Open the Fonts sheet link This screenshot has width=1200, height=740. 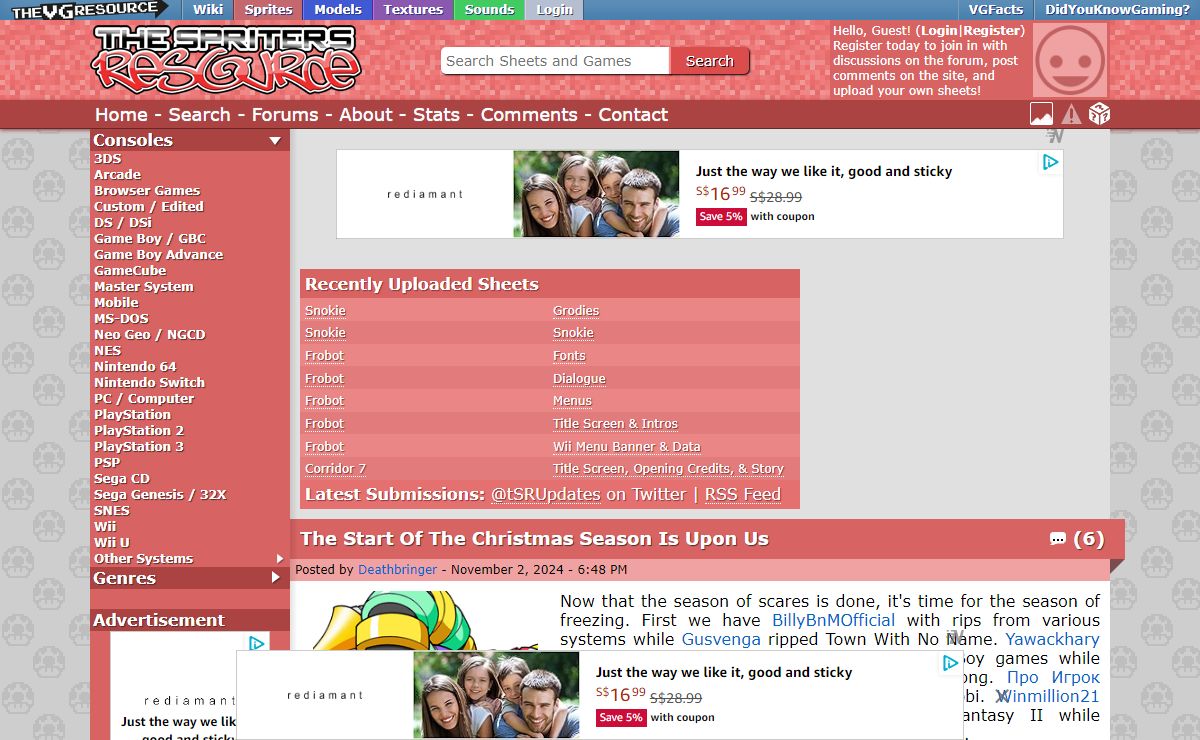(569, 356)
